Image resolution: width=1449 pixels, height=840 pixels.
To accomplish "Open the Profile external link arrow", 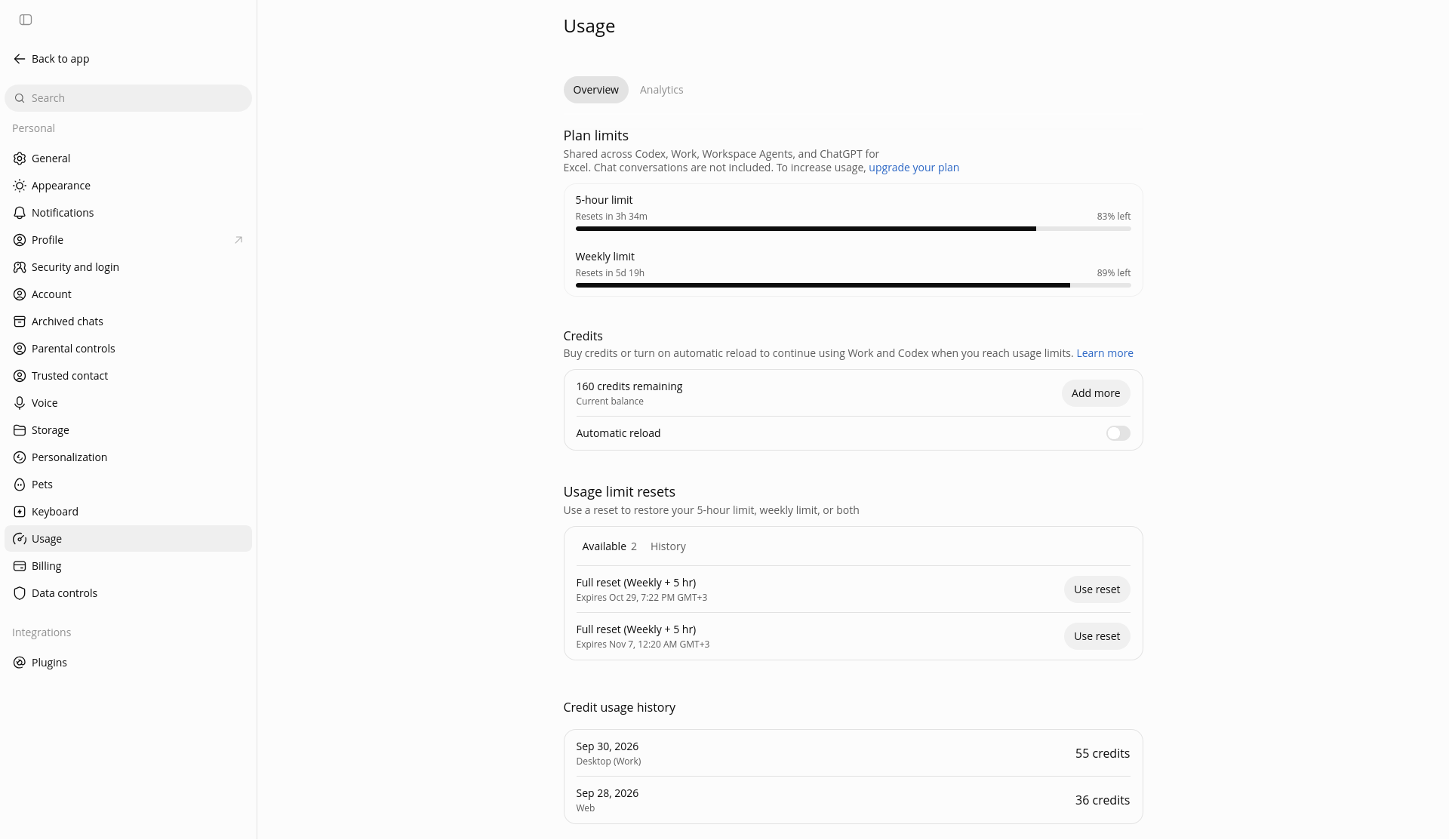I will point(238,240).
